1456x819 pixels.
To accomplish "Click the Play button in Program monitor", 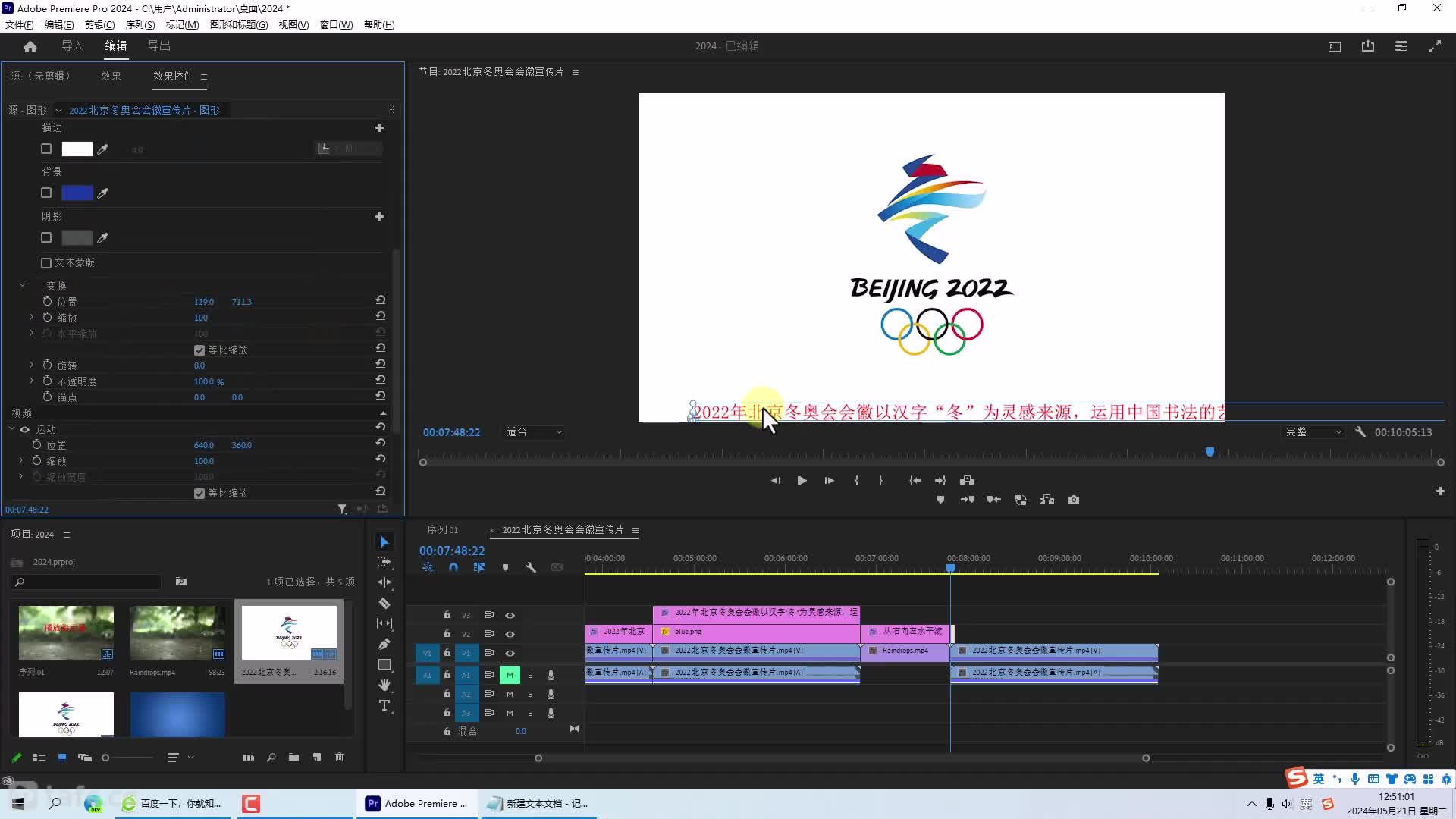I will point(802,480).
